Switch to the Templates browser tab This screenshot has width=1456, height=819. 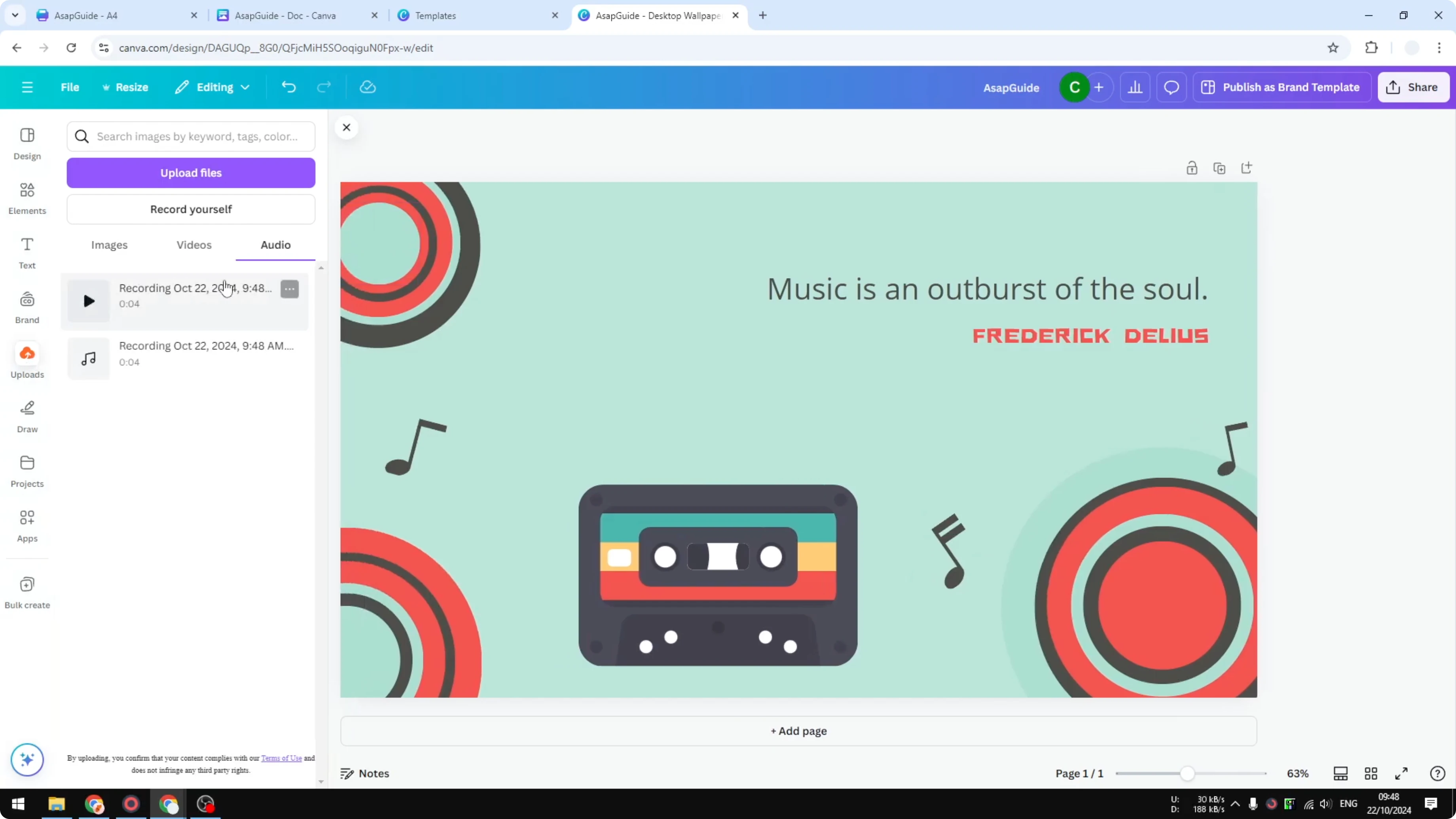click(x=447, y=15)
